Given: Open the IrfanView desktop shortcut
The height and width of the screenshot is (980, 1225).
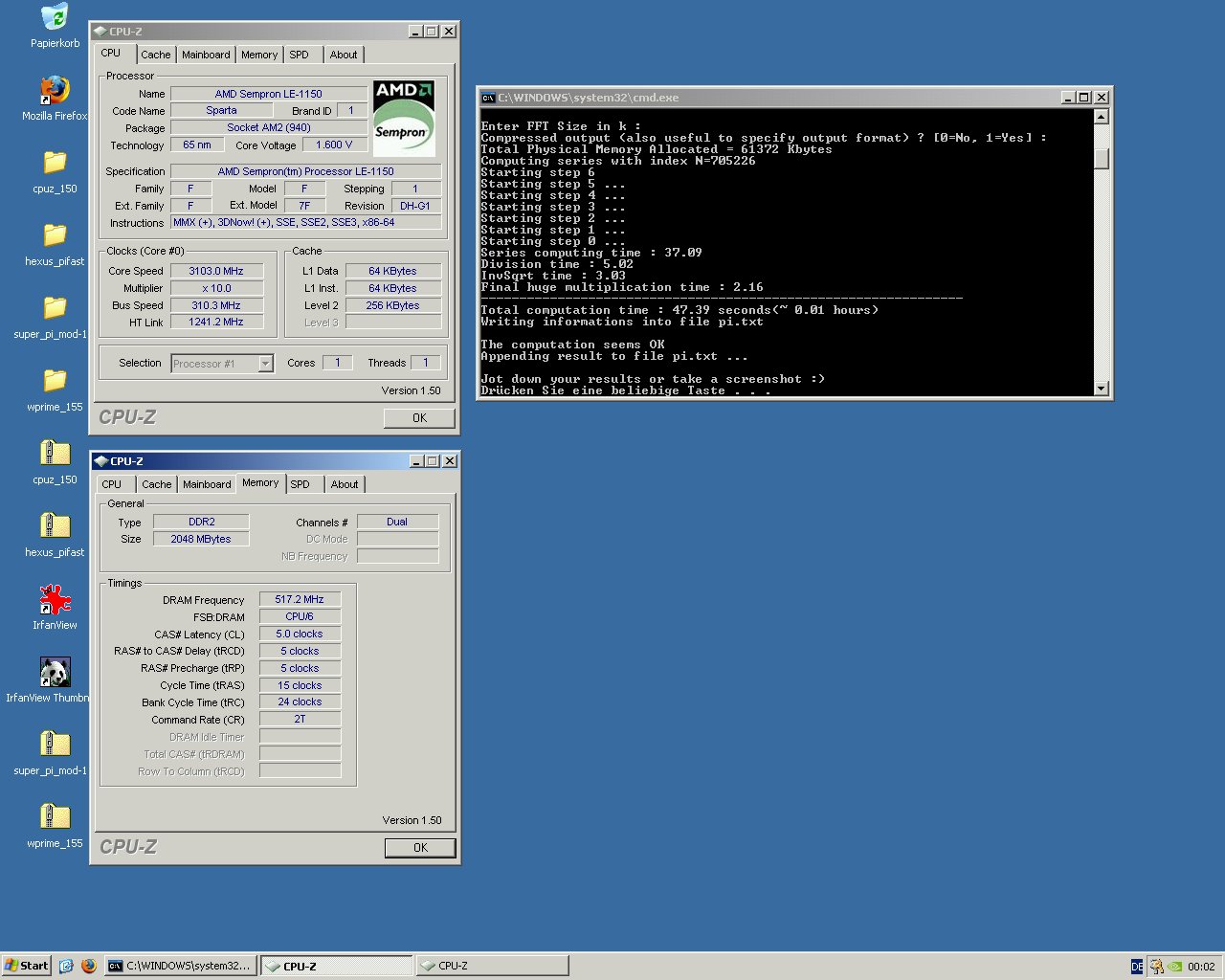Looking at the screenshot, I should coord(55,599).
